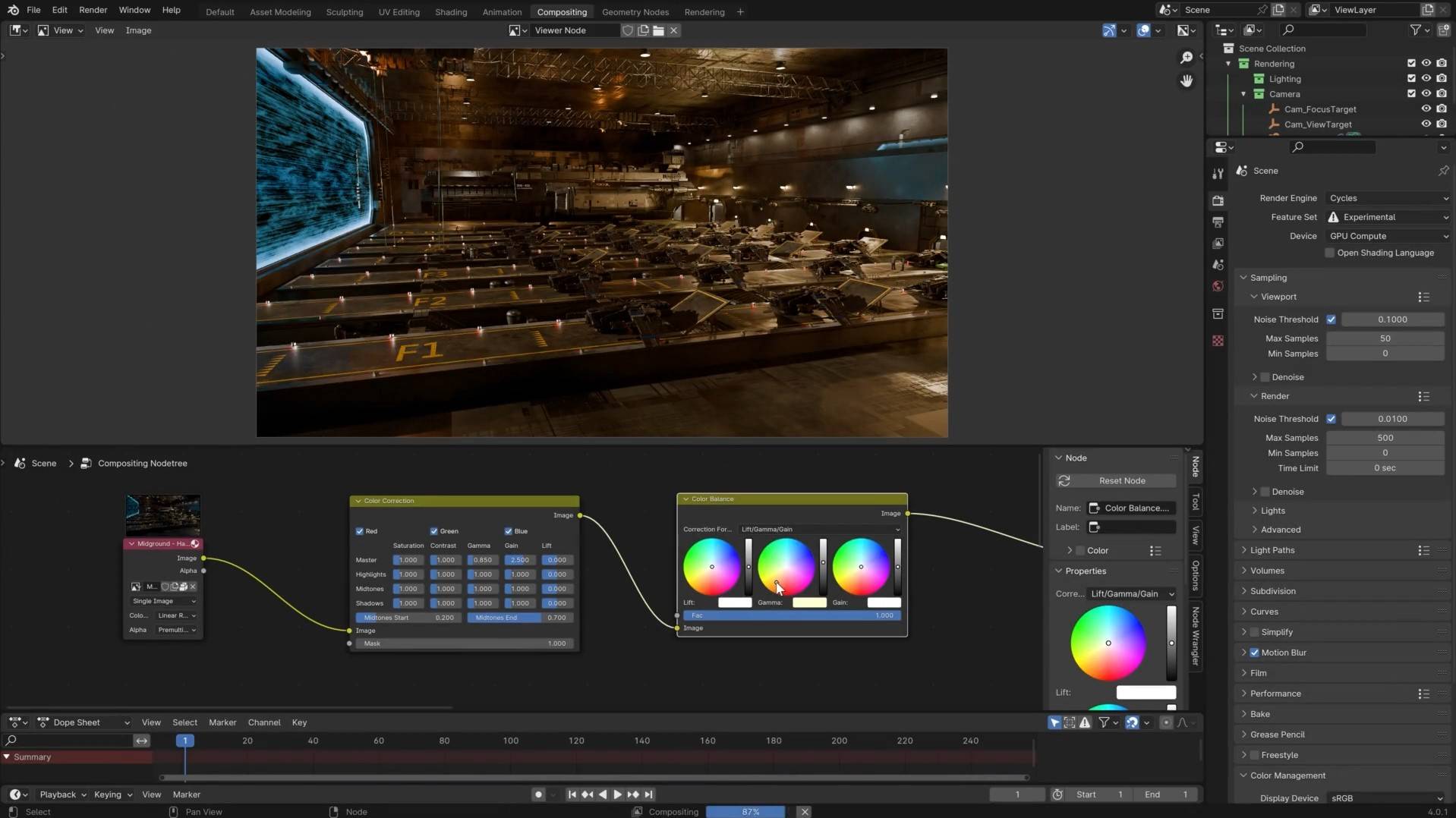Expand the Light Paths panel
Image resolution: width=1456 pixels, height=818 pixels.
[1243, 550]
